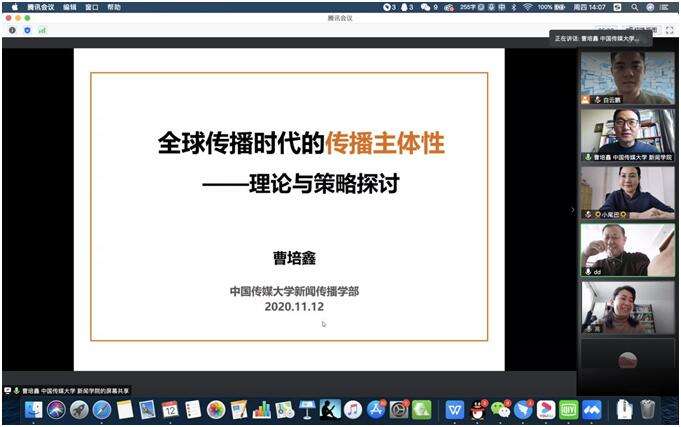Open App Store in the Dock
The height and width of the screenshot is (427, 681).
(x=376, y=410)
